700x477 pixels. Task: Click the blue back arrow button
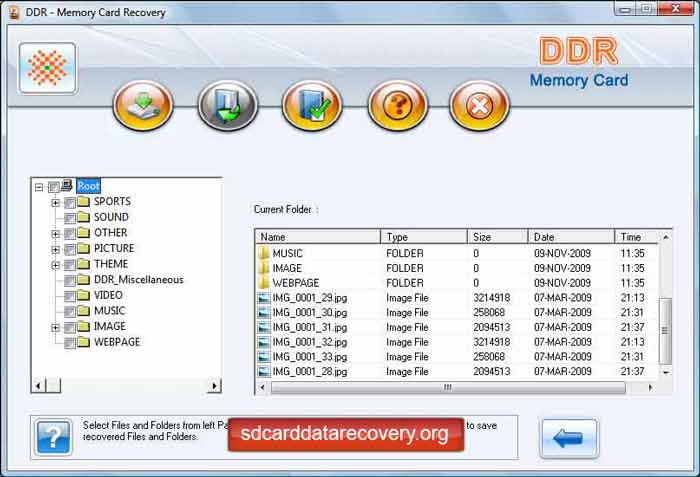point(569,438)
